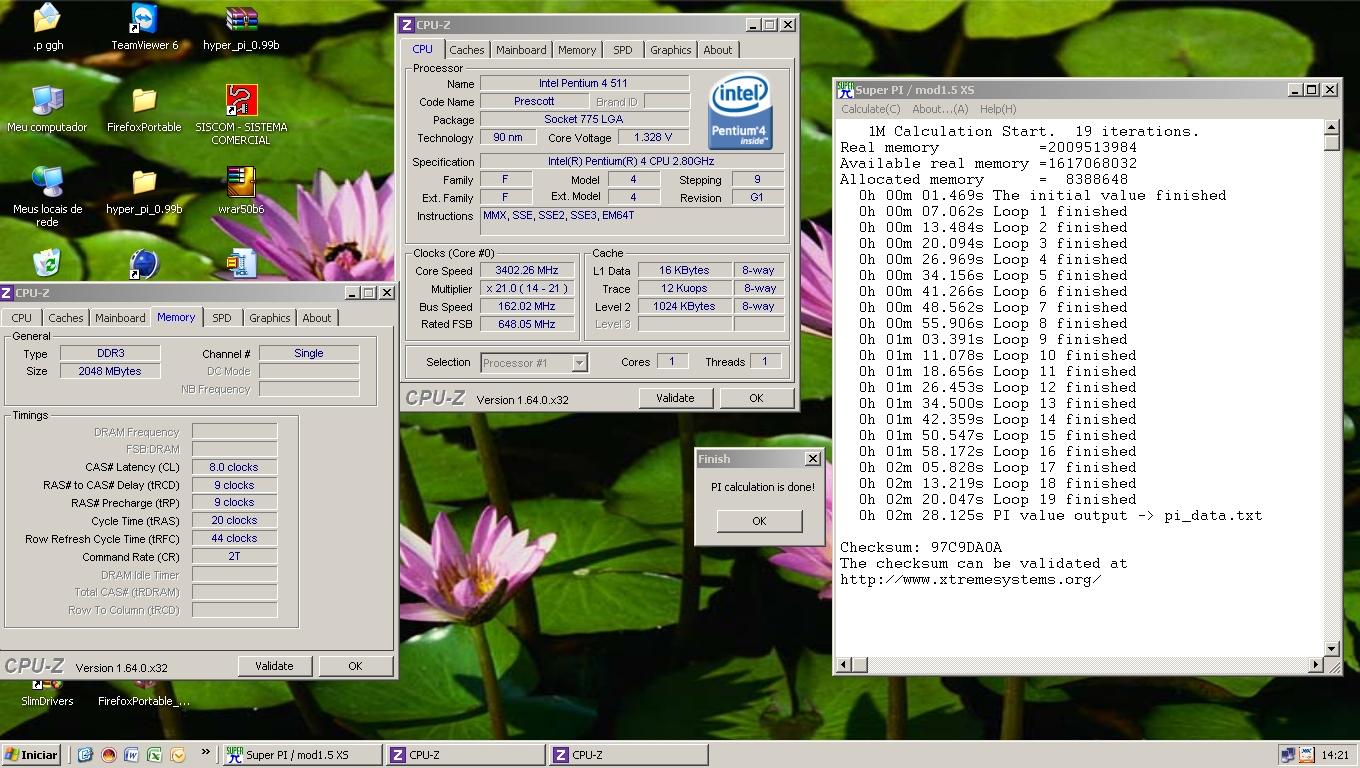Viewport: 1360px width, 768px height.
Task: Click the Super PI horizontal scrollbar left arrow
Action: click(844, 664)
